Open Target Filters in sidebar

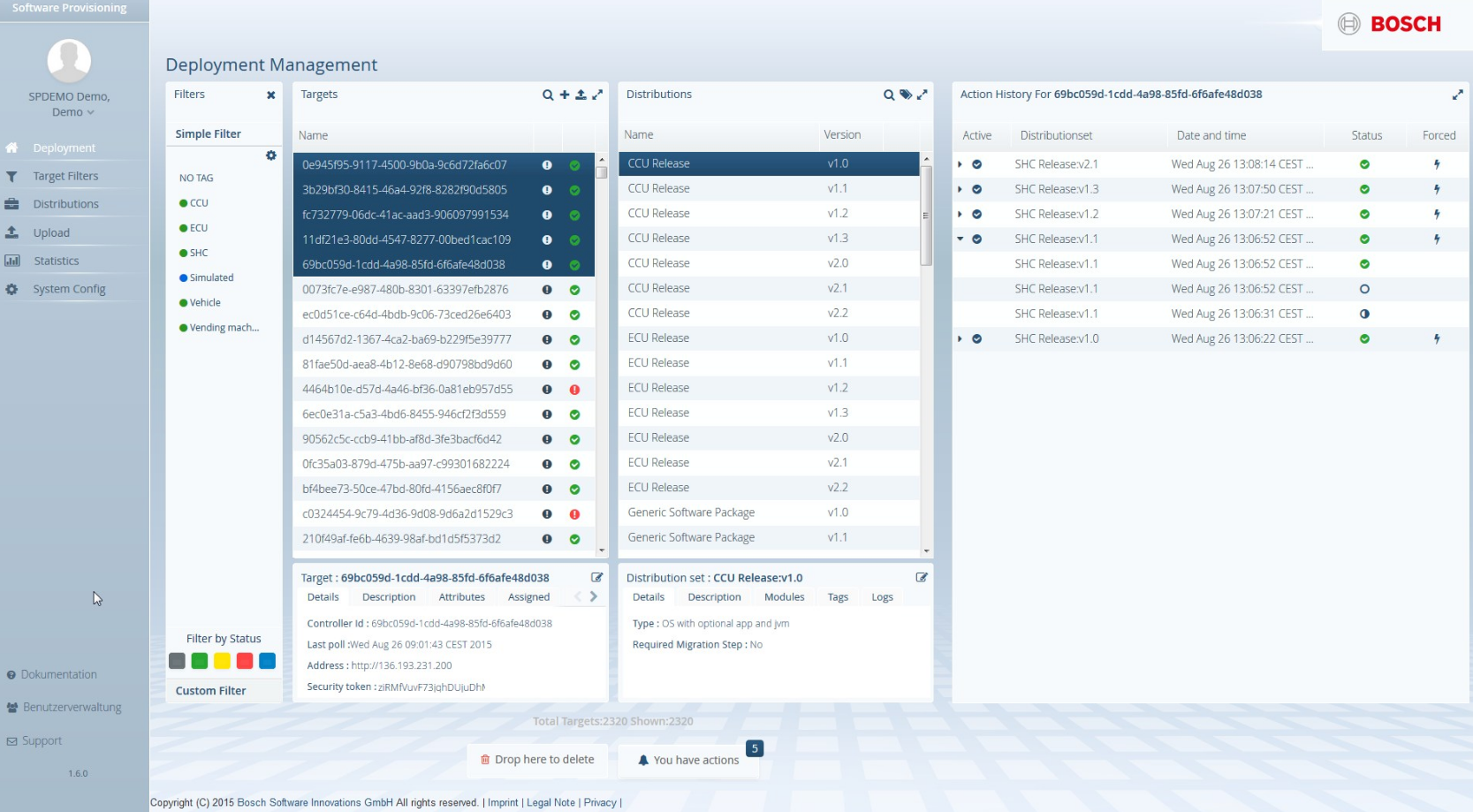(65, 177)
